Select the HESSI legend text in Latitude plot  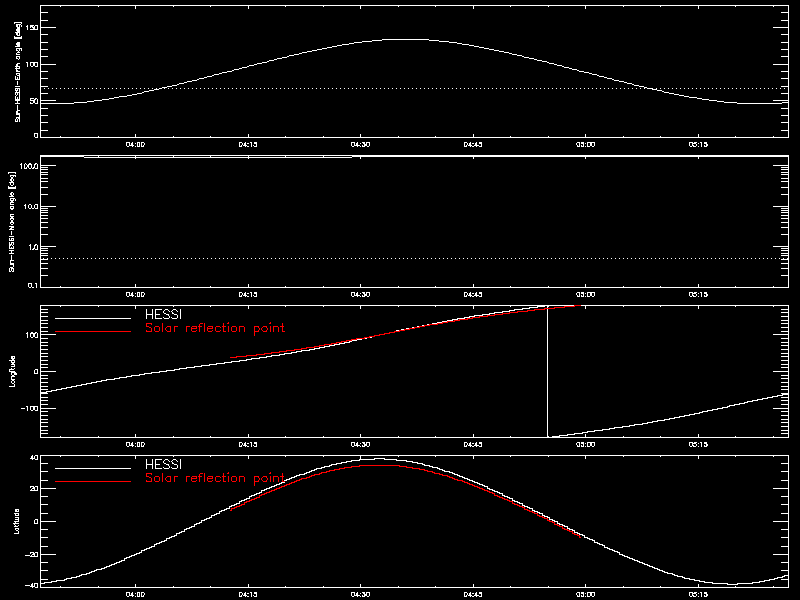tap(163, 464)
